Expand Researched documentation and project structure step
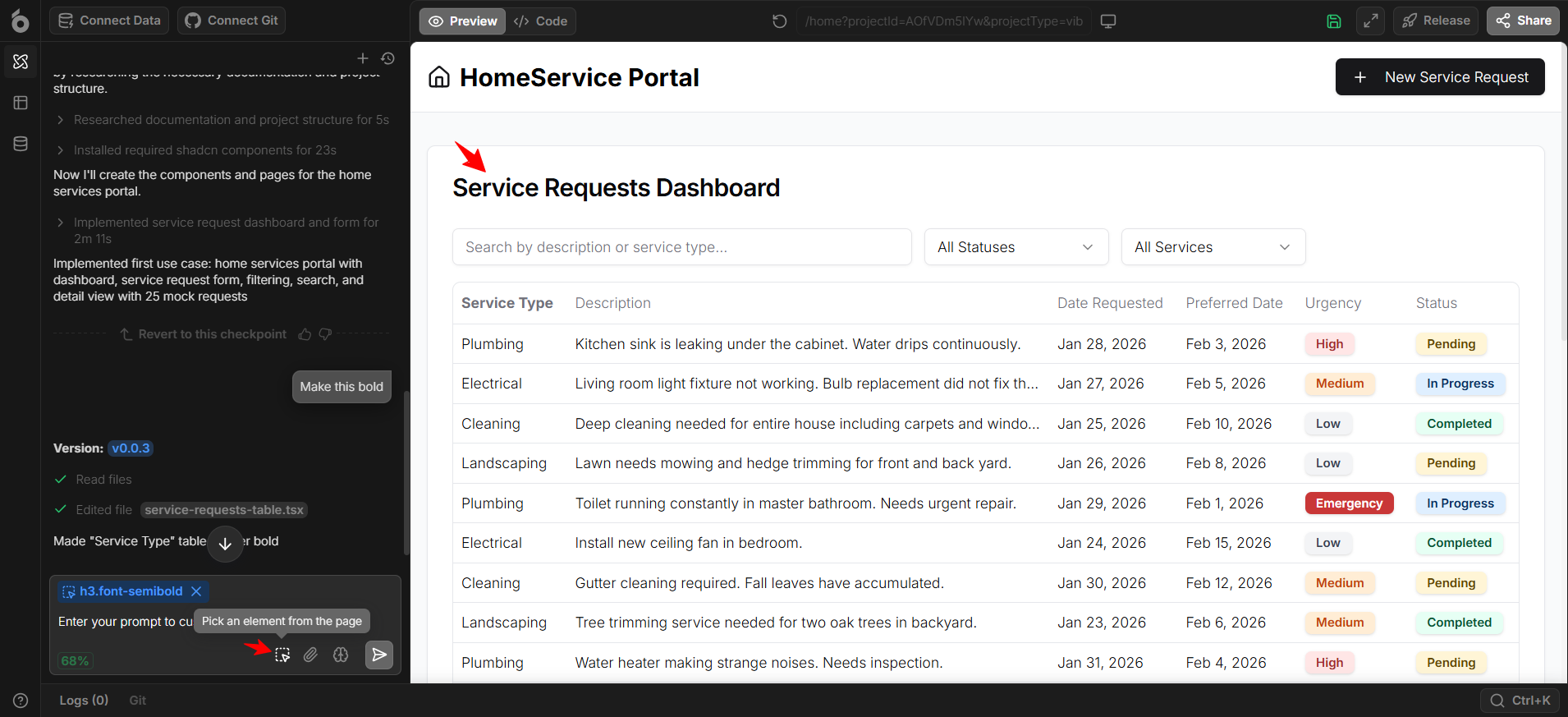 pos(222,120)
